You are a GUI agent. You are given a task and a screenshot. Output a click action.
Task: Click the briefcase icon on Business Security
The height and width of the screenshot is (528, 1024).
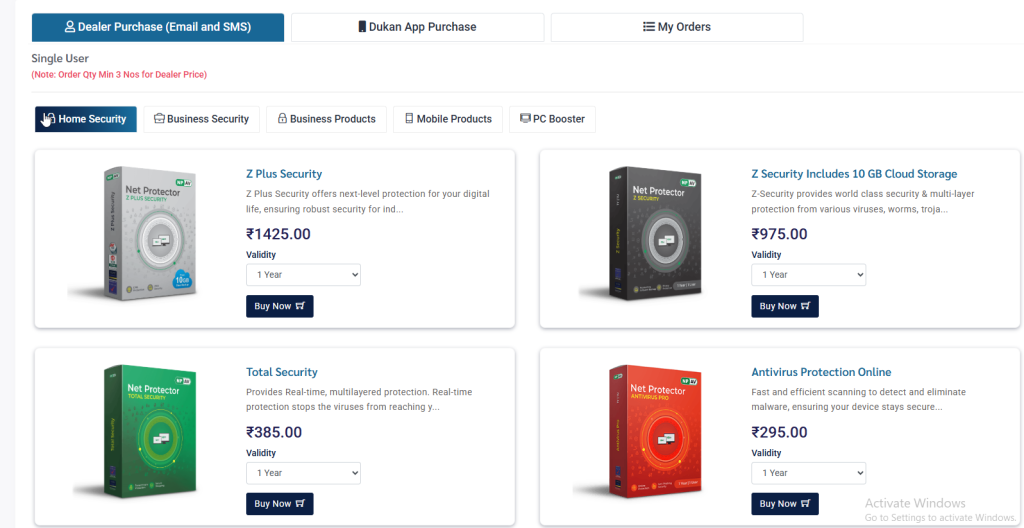pyautogui.click(x=159, y=119)
